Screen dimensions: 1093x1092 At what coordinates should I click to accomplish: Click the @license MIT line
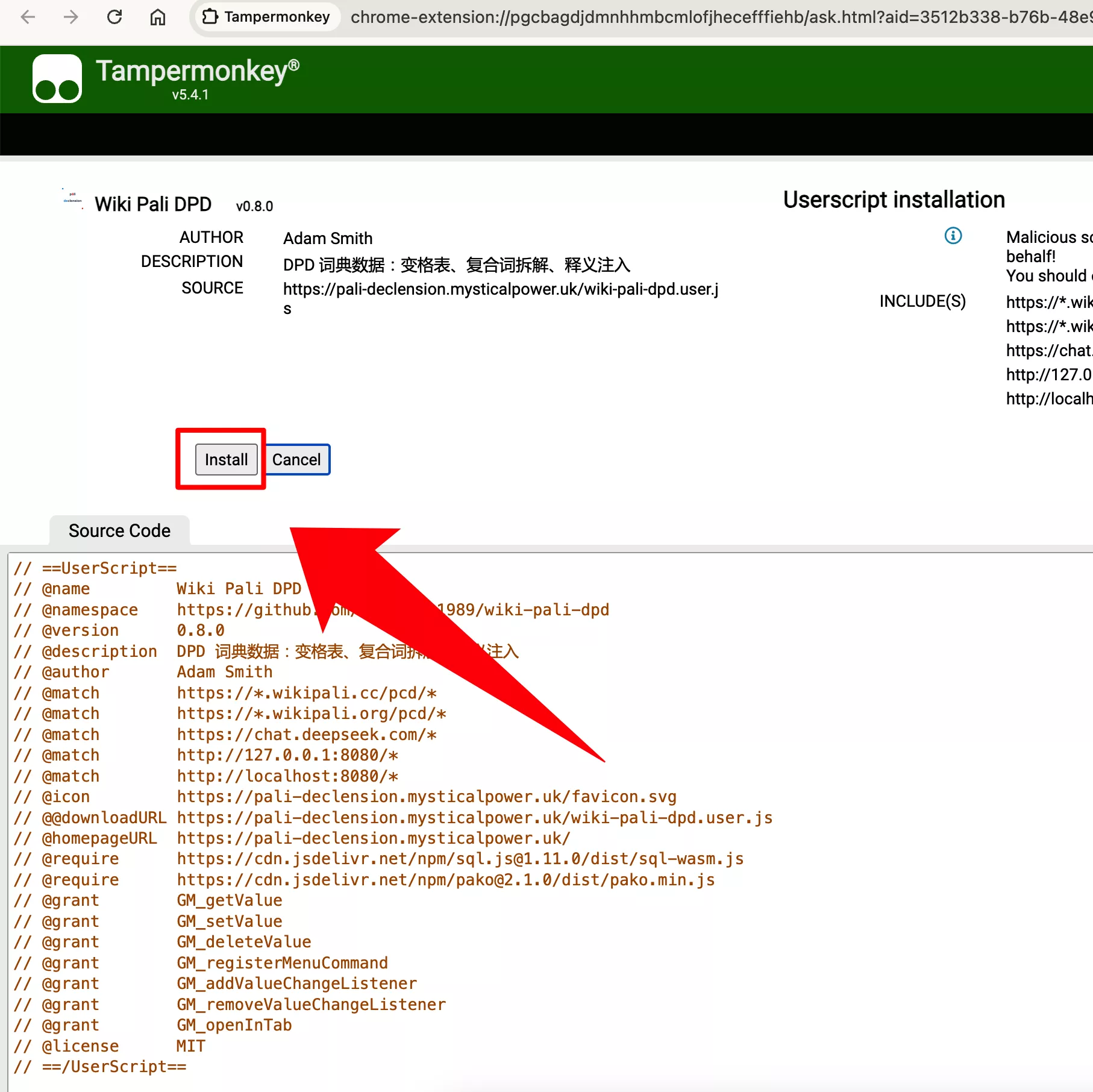[x=110, y=1046]
